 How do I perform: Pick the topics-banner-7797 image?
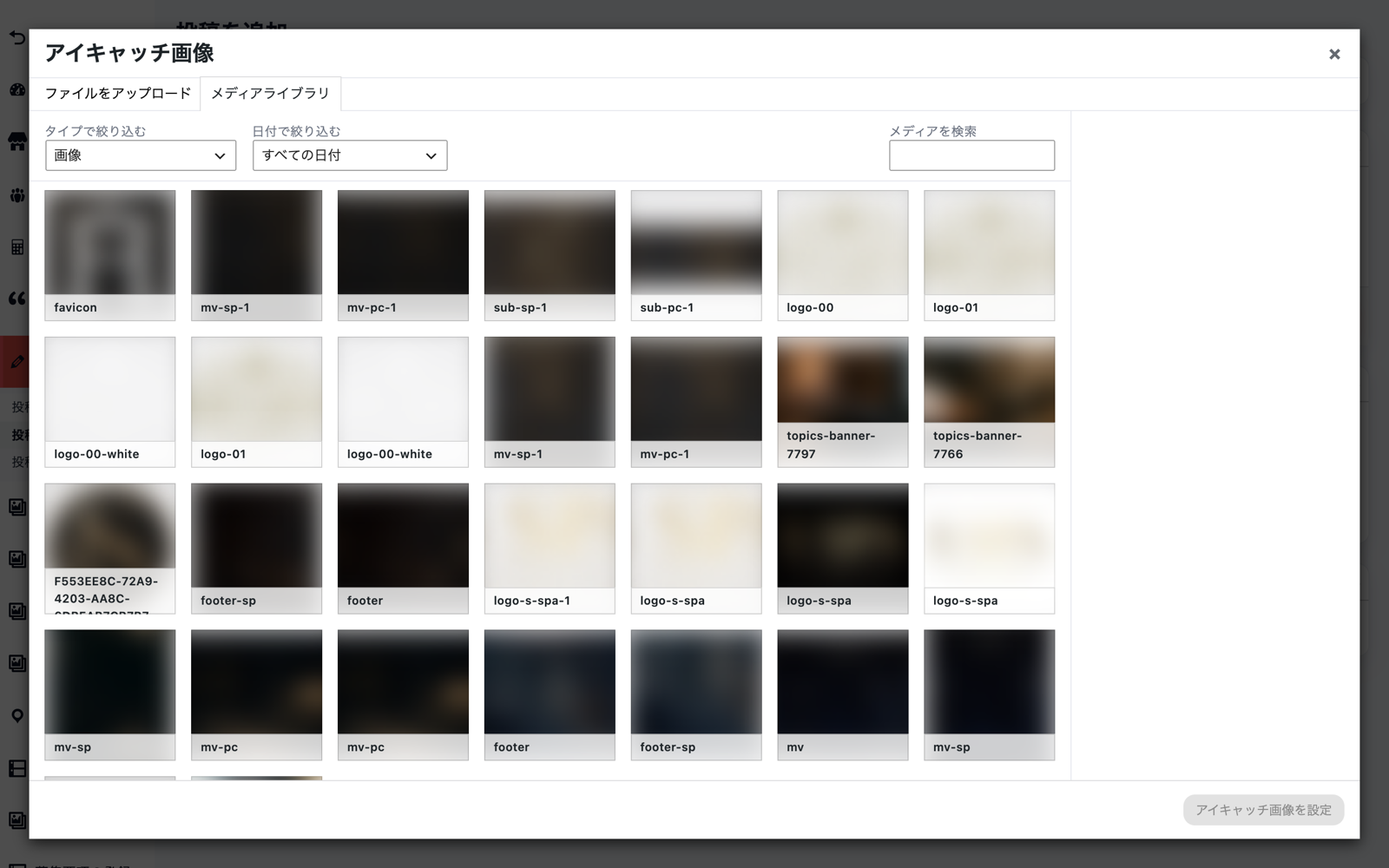[843, 402]
